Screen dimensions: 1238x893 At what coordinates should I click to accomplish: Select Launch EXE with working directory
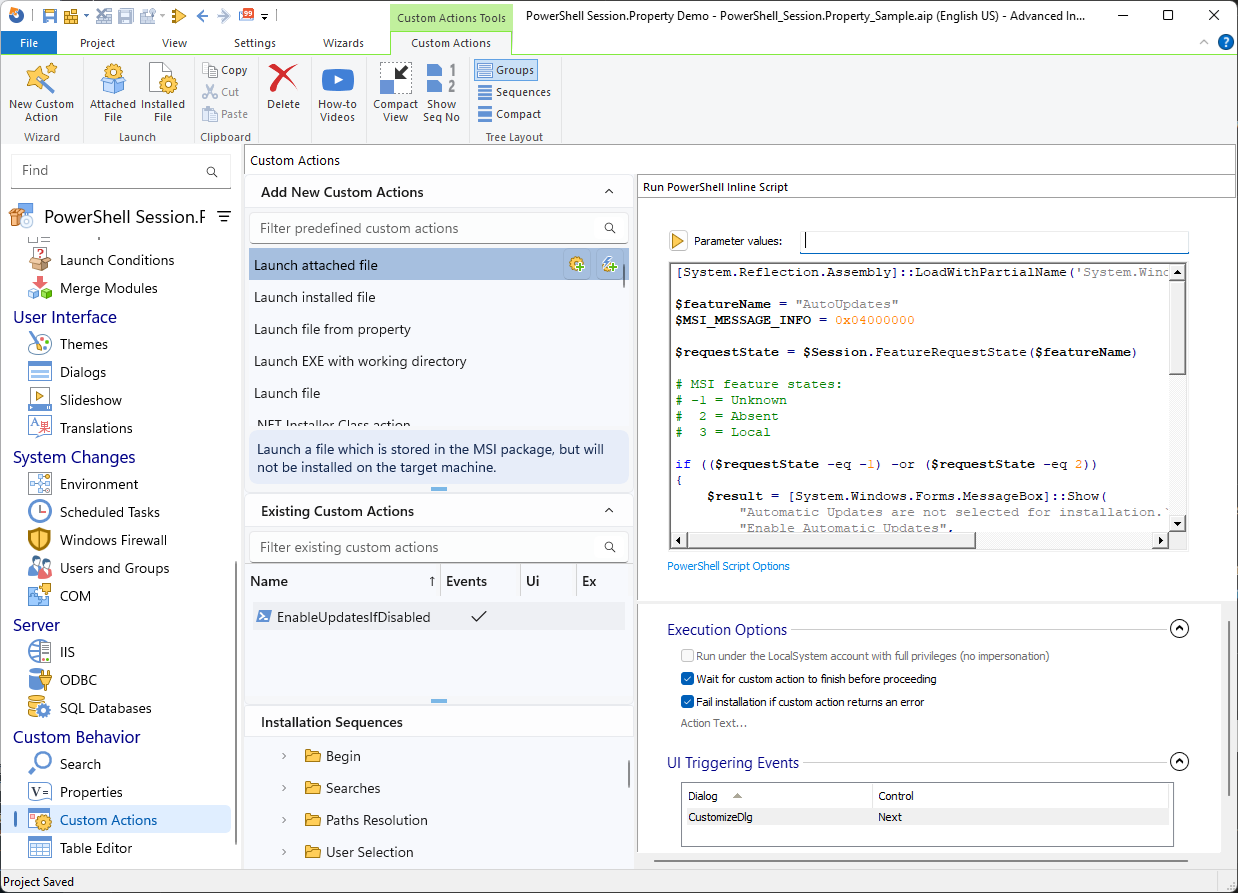coord(436,361)
